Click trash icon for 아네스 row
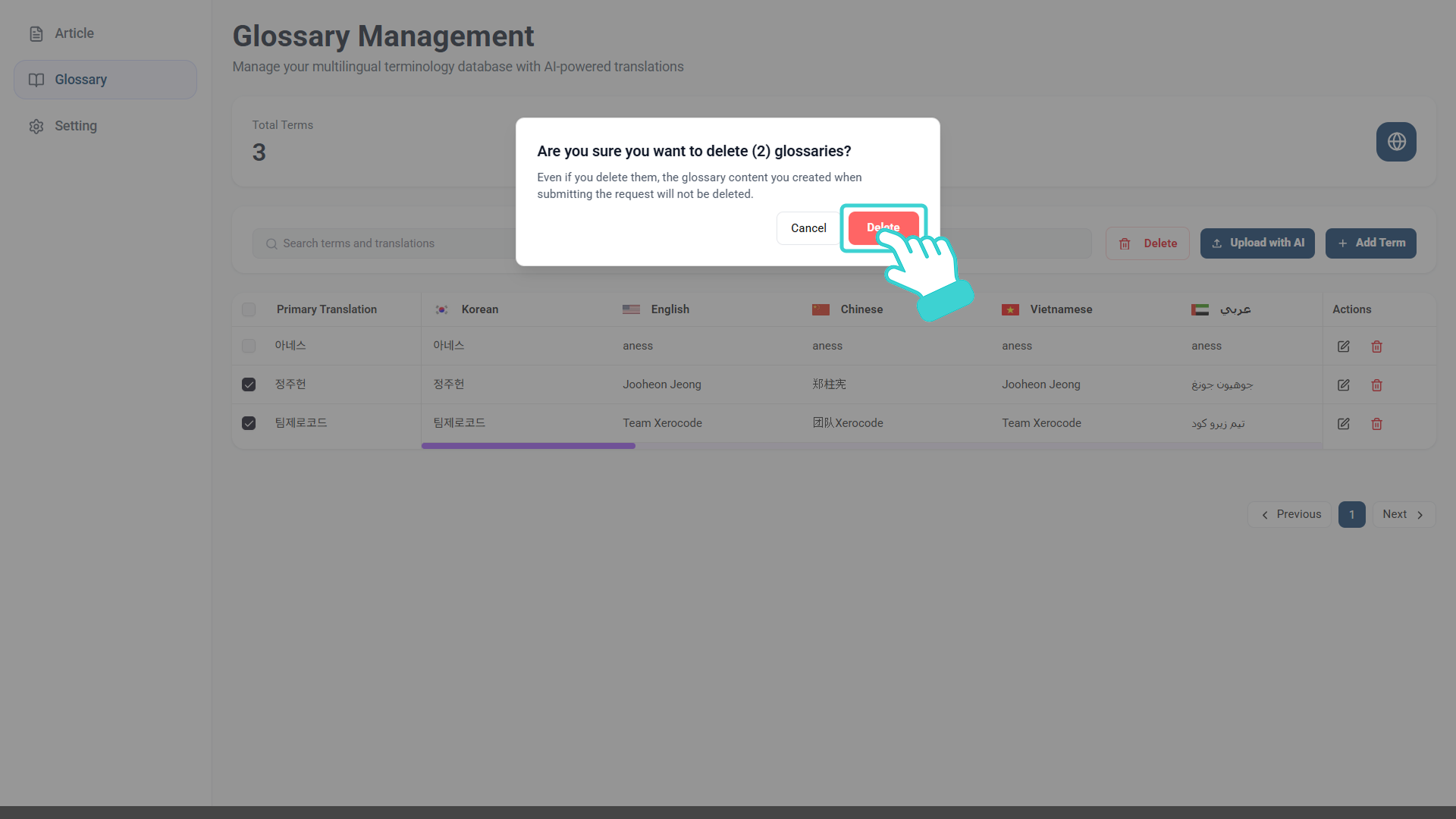The height and width of the screenshot is (819, 1456). click(1376, 347)
